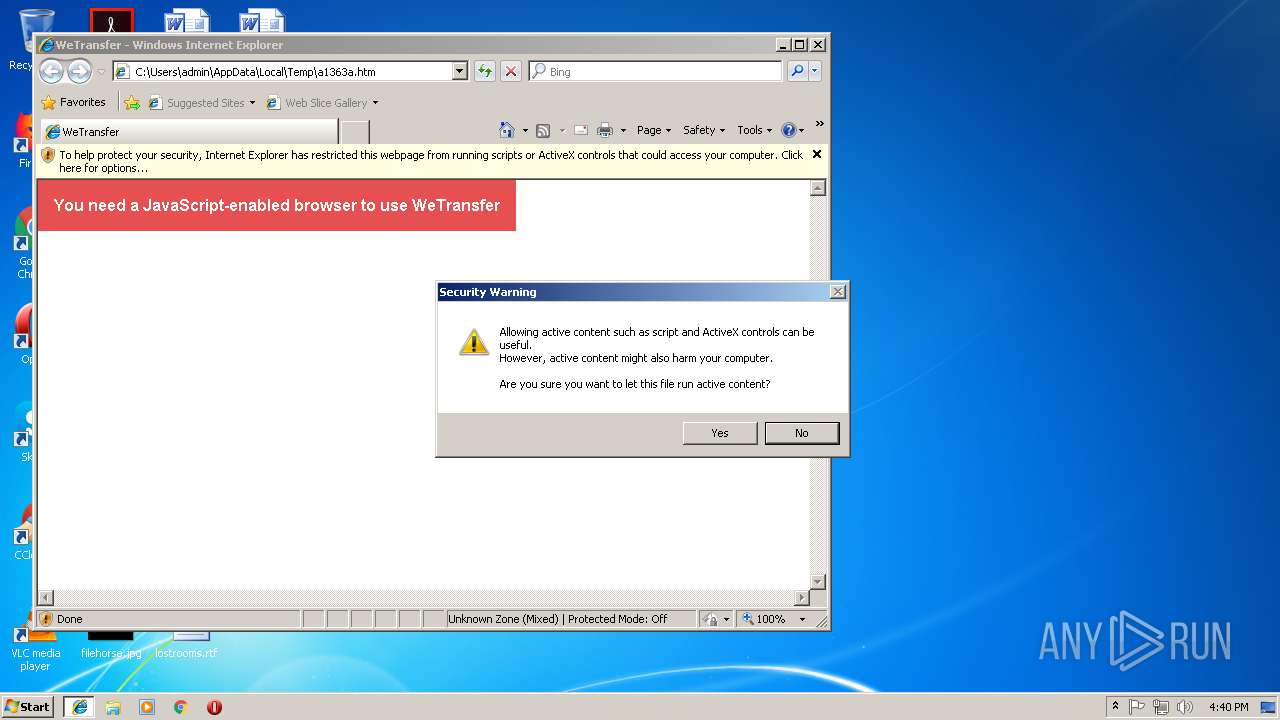Expand the command bar overflow chevron
1280x720 pixels.
coord(819,124)
